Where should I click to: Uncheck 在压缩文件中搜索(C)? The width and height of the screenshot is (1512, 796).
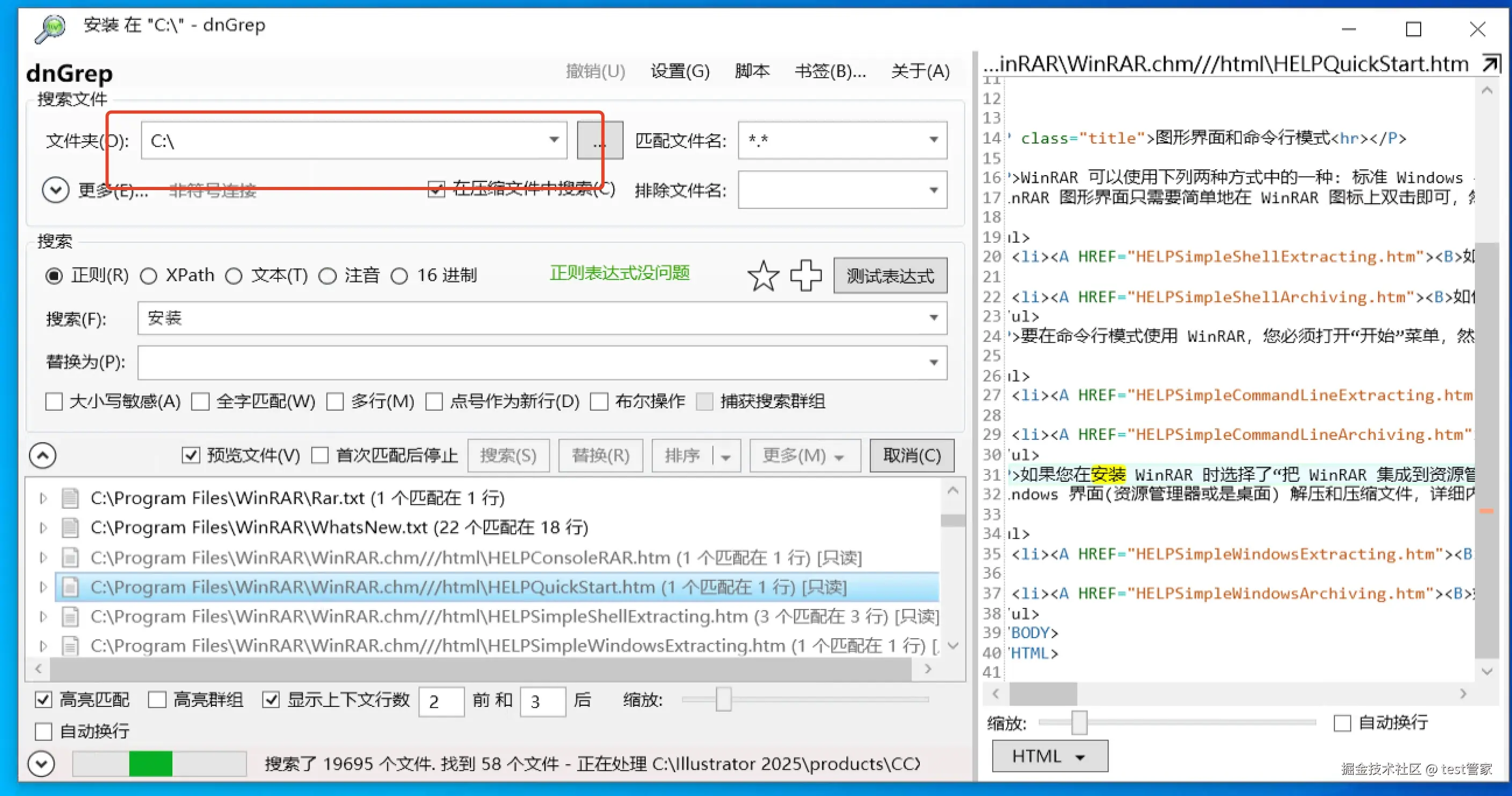tap(436, 190)
